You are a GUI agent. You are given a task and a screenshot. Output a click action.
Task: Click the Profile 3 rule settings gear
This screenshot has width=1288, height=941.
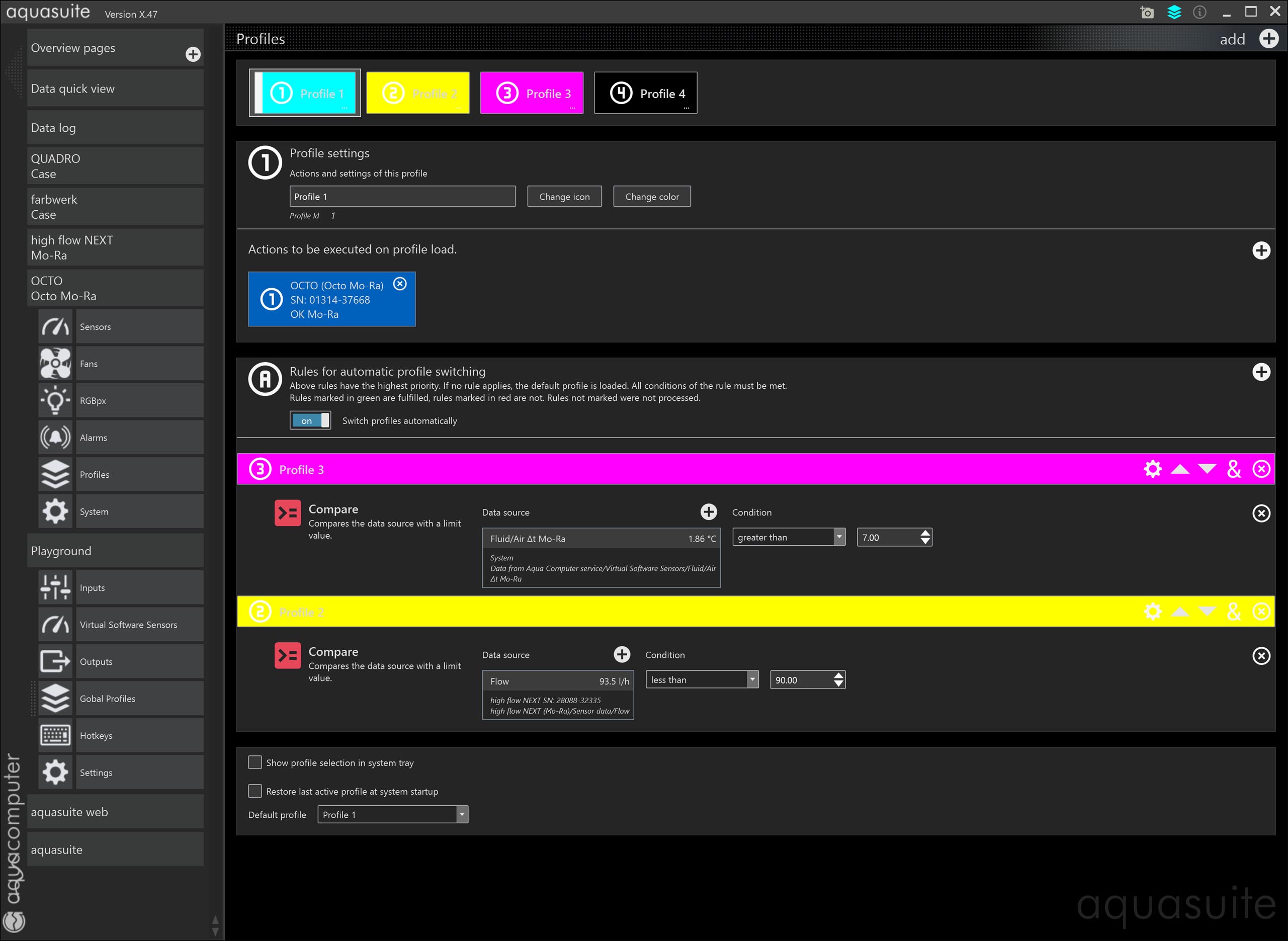(x=1152, y=469)
